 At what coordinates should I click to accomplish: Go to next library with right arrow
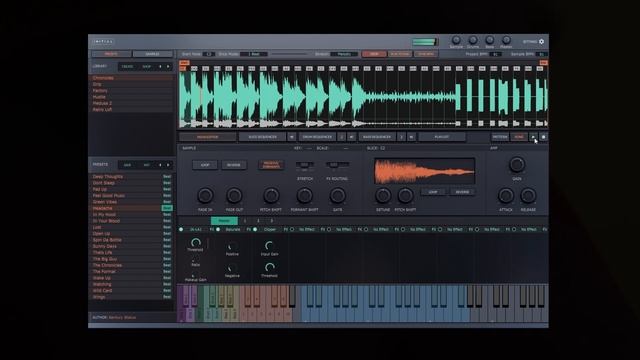click(x=168, y=67)
